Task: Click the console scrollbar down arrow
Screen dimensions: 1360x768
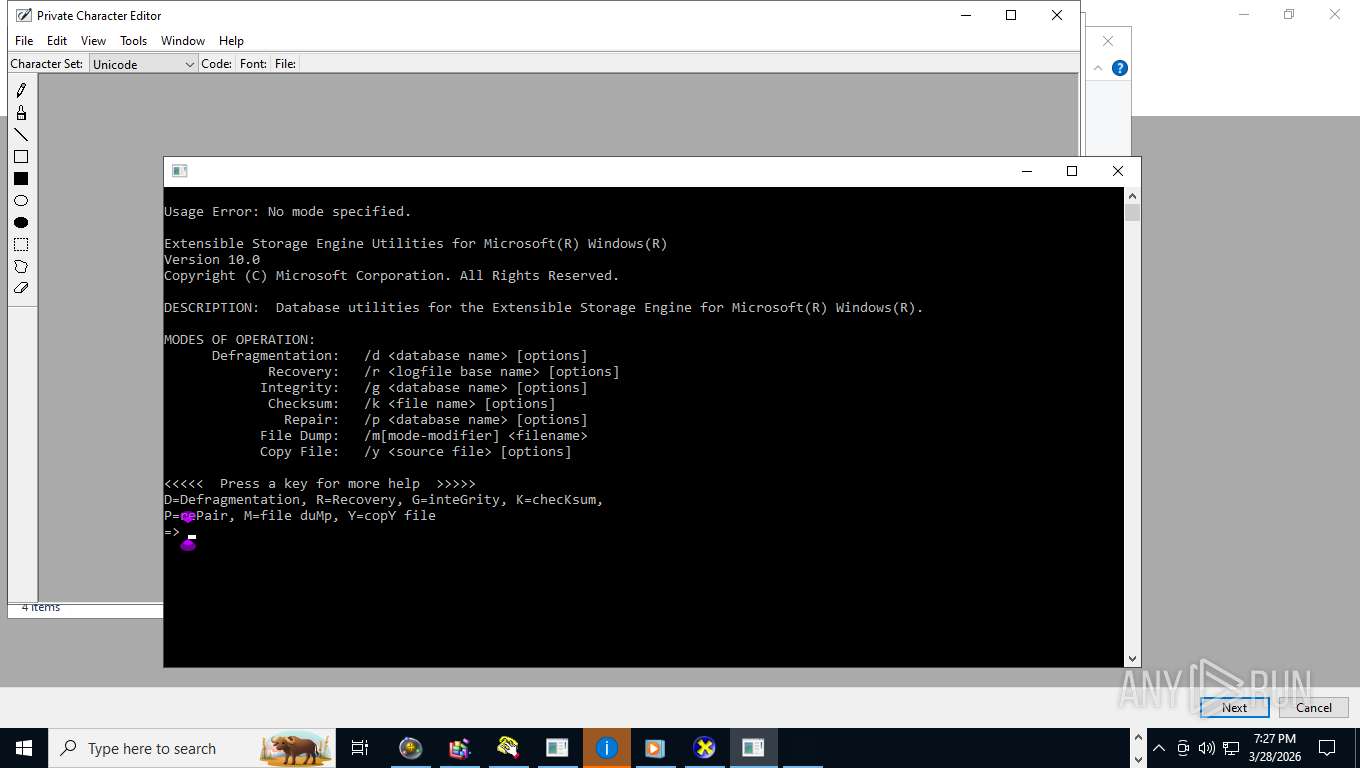Action: (1133, 659)
